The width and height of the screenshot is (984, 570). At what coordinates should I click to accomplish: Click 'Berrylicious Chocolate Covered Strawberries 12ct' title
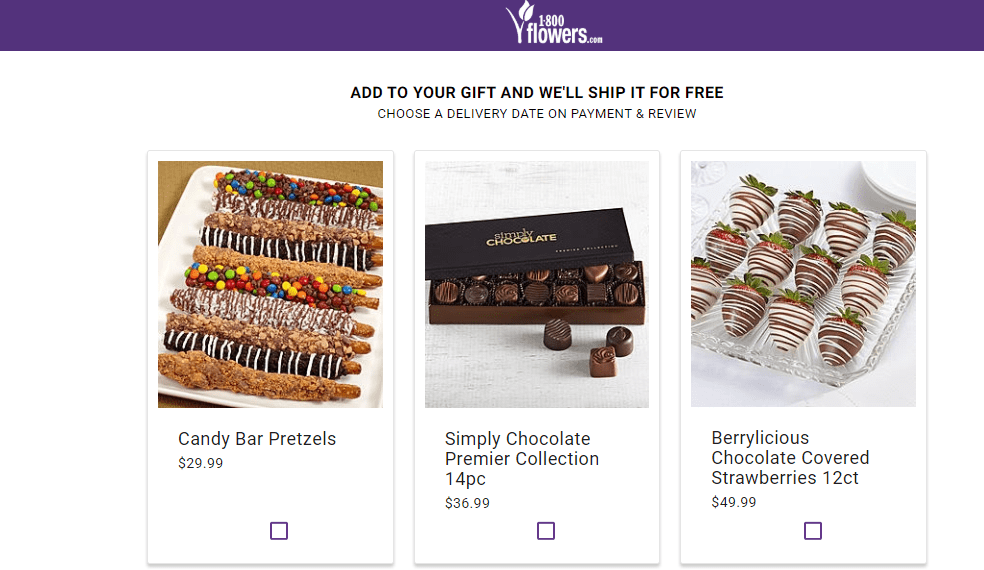[790, 458]
